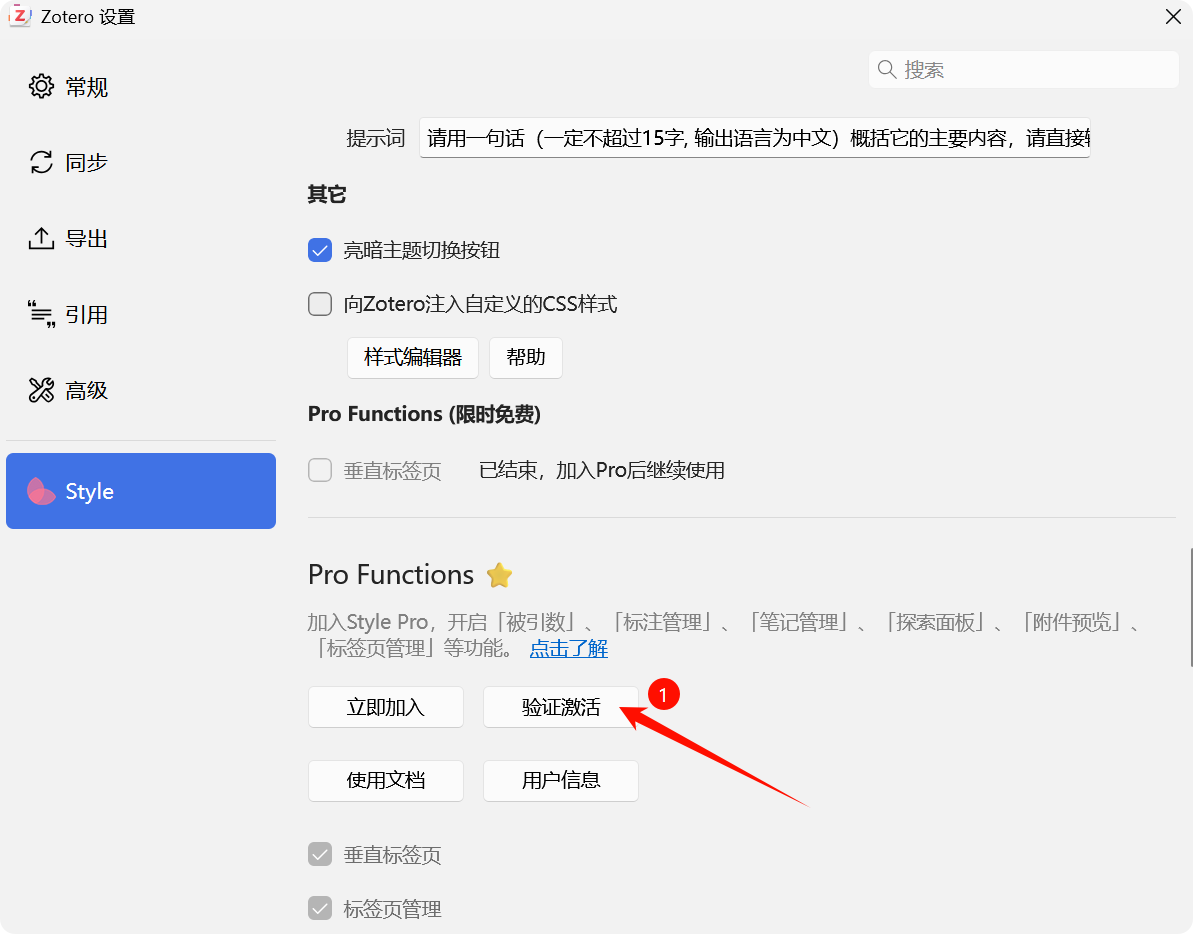The height and width of the screenshot is (934, 1193).
Task: Click into the 提示词 prompt text box
Action: click(x=755, y=138)
